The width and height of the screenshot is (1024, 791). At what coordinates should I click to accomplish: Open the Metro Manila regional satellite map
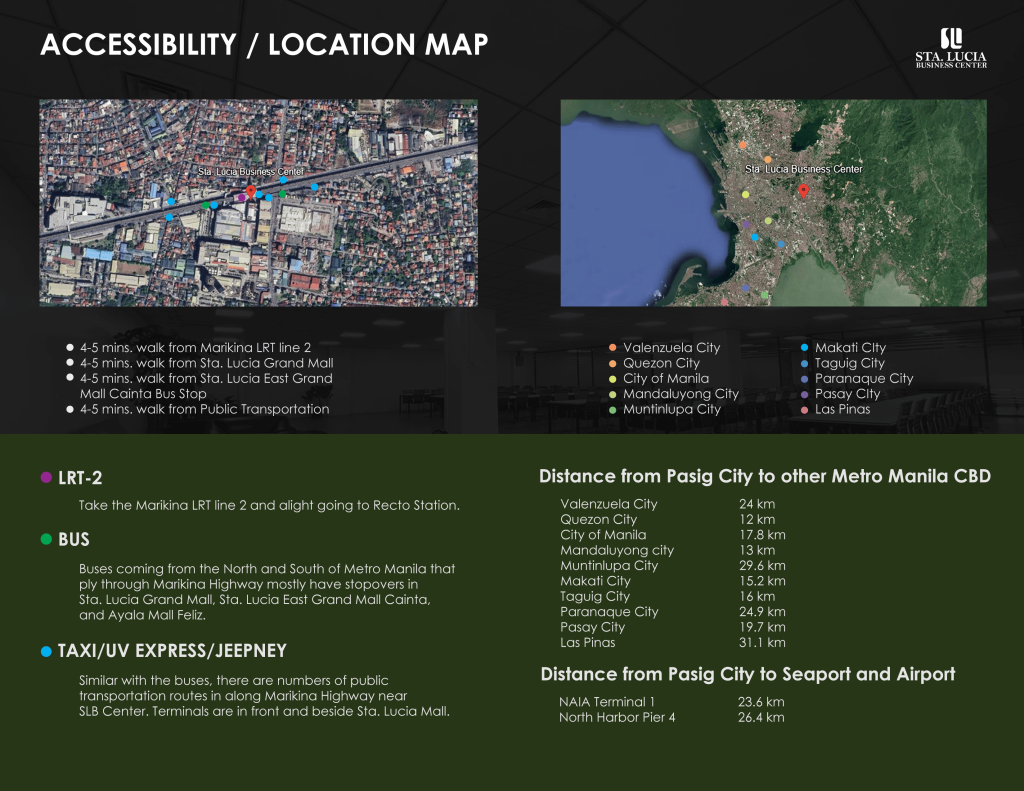click(773, 202)
